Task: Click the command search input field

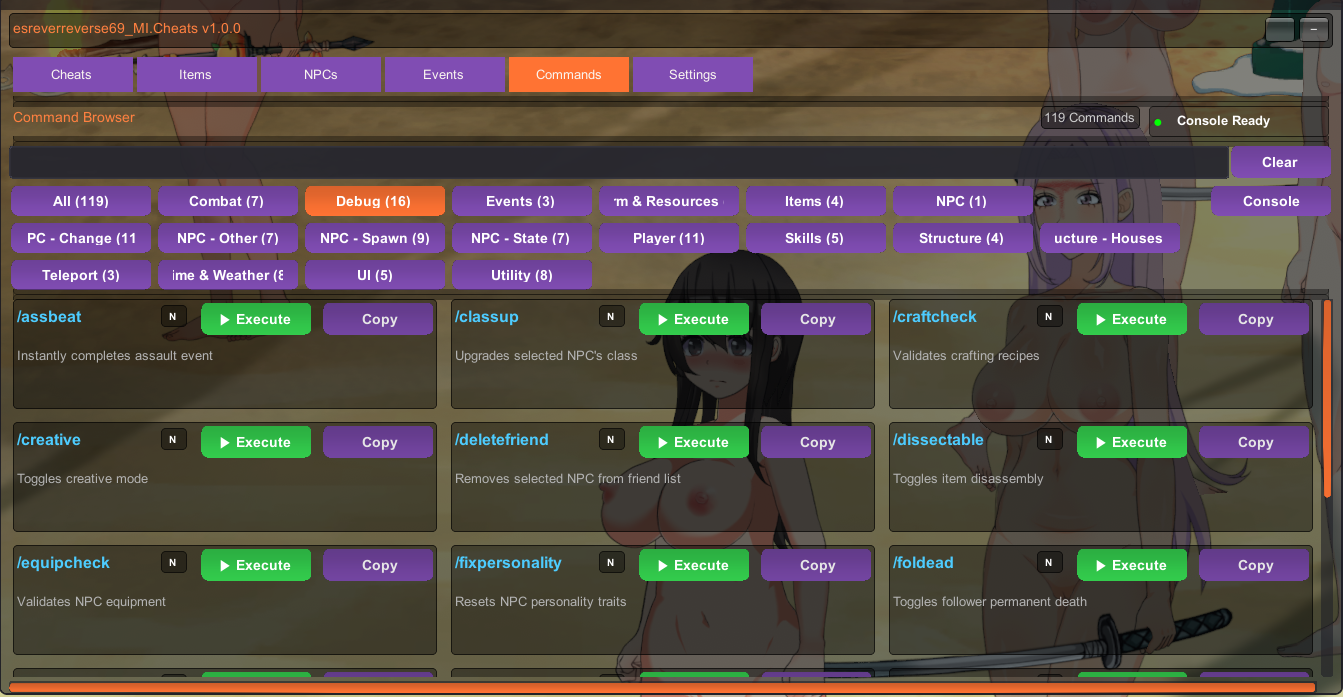Action: click(x=618, y=162)
